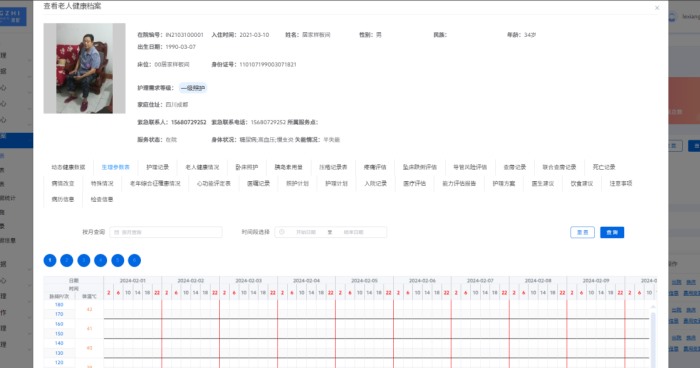Image resolution: width=700 pixels, height=368 pixels.
Task: Select page circle number 1
Action: 50,260
